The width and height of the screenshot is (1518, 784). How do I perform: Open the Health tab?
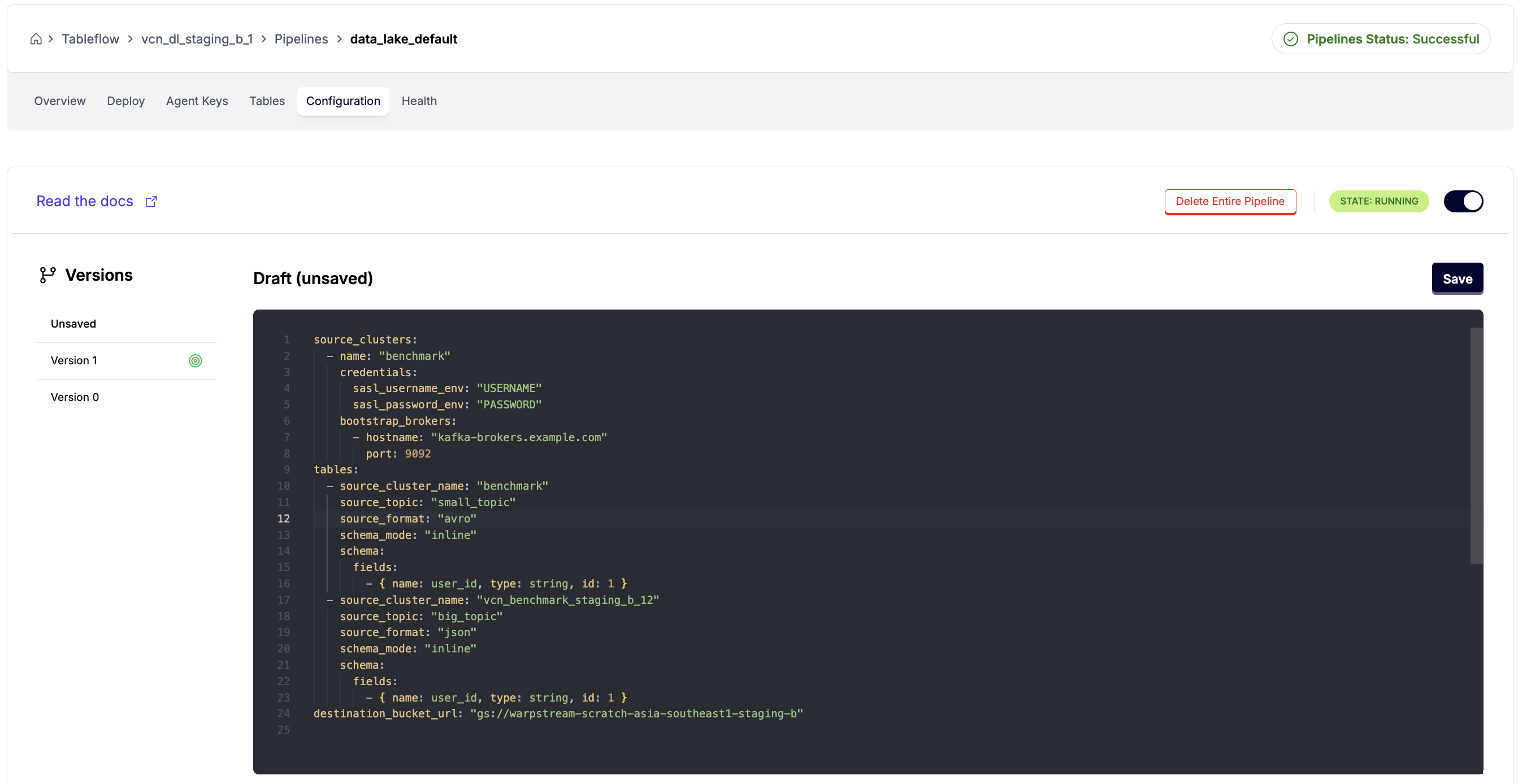point(418,101)
